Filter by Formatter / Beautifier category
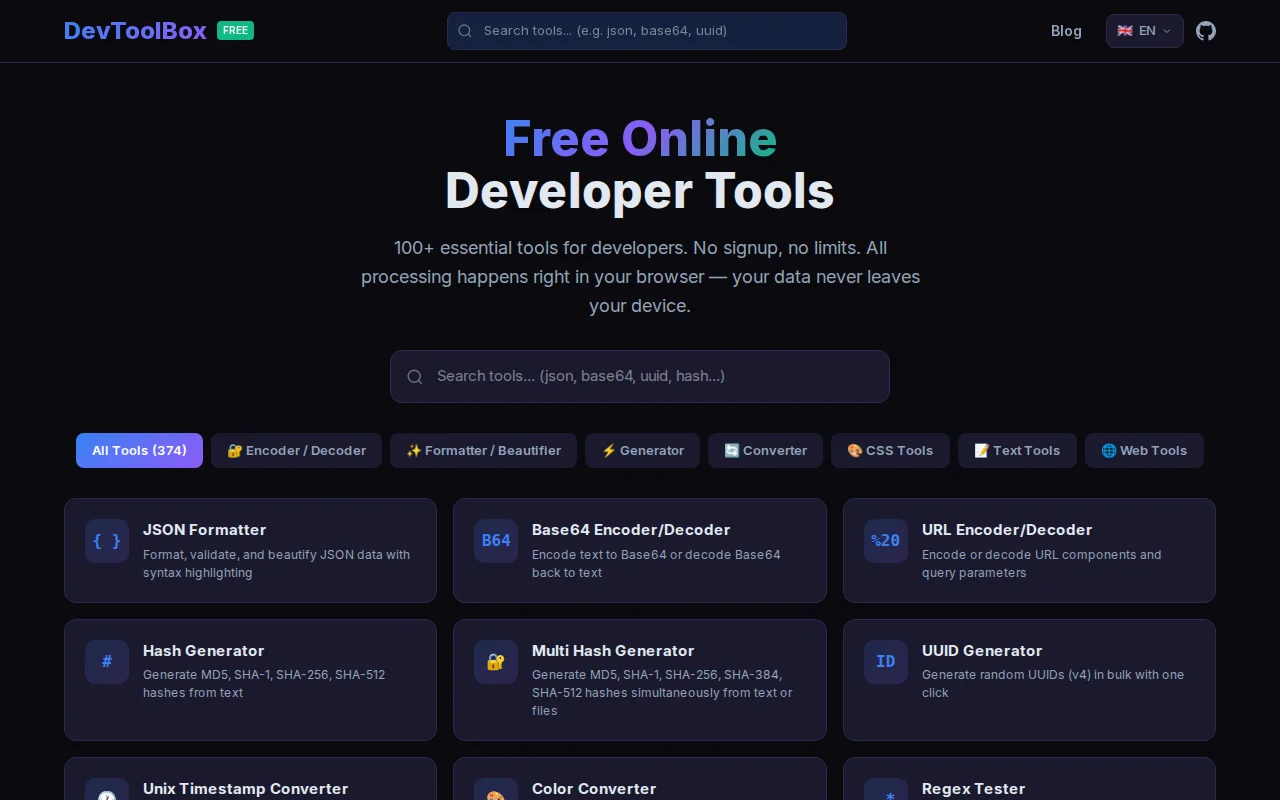This screenshot has height=800, width=1280. click(x=483, y=451)
